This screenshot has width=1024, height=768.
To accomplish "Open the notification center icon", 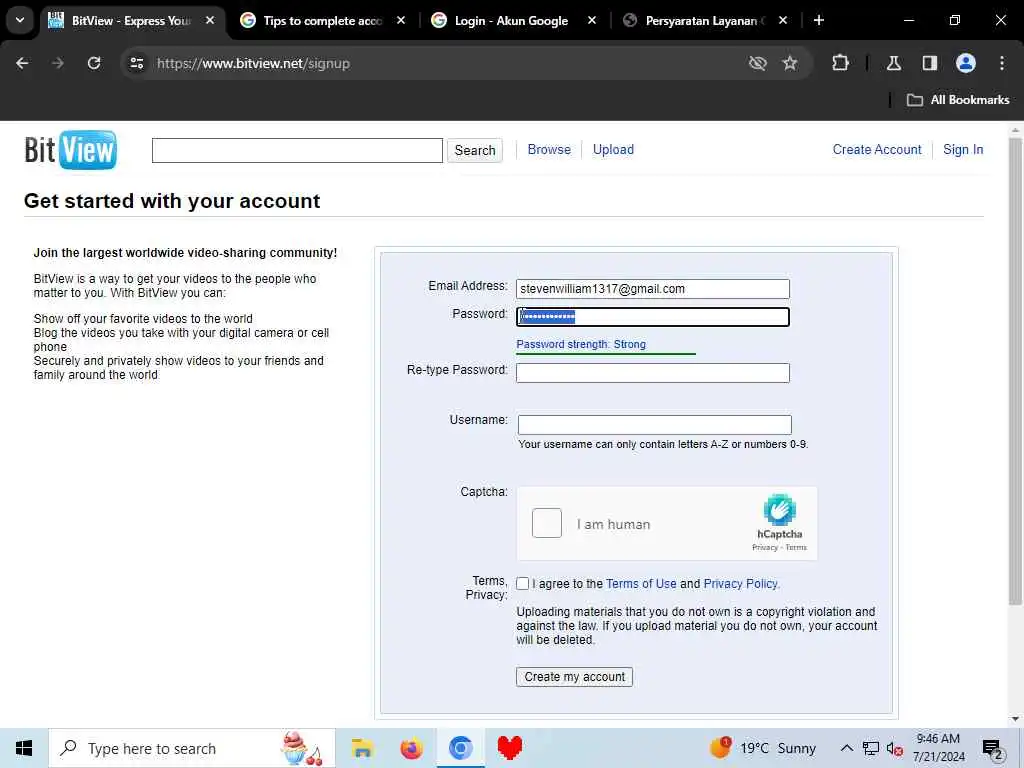I will click(x=992, y=748).
